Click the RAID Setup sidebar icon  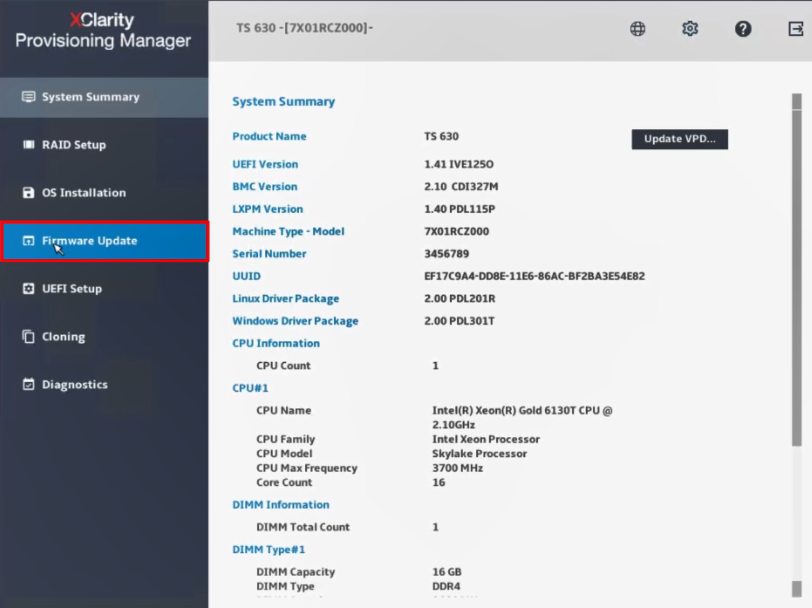point(28,145)
